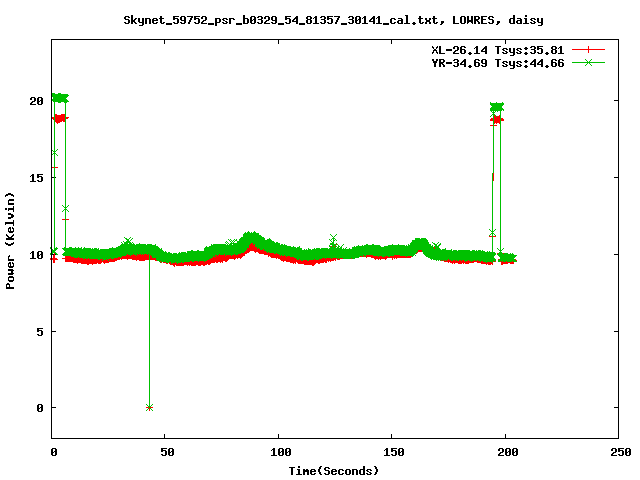Select the 'YR-34.69 Tsys:44.66' legend entry
This screenshot has width=640, height=480.
click(498, 63)
